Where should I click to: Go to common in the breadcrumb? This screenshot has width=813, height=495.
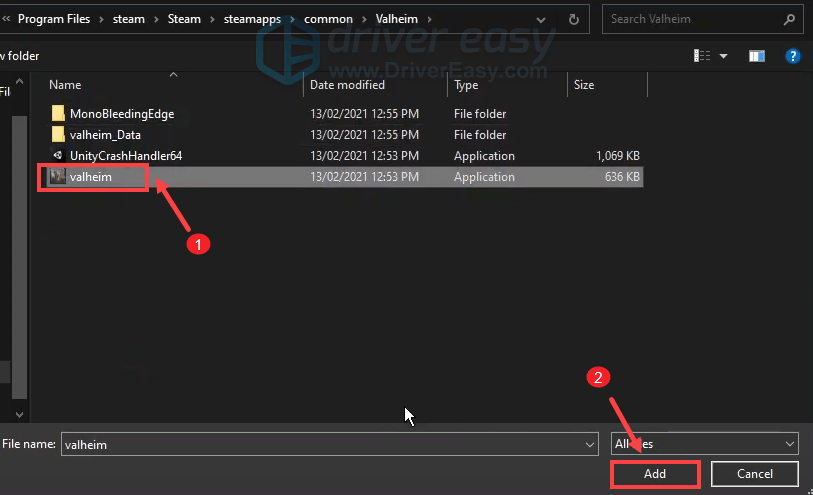328,19
